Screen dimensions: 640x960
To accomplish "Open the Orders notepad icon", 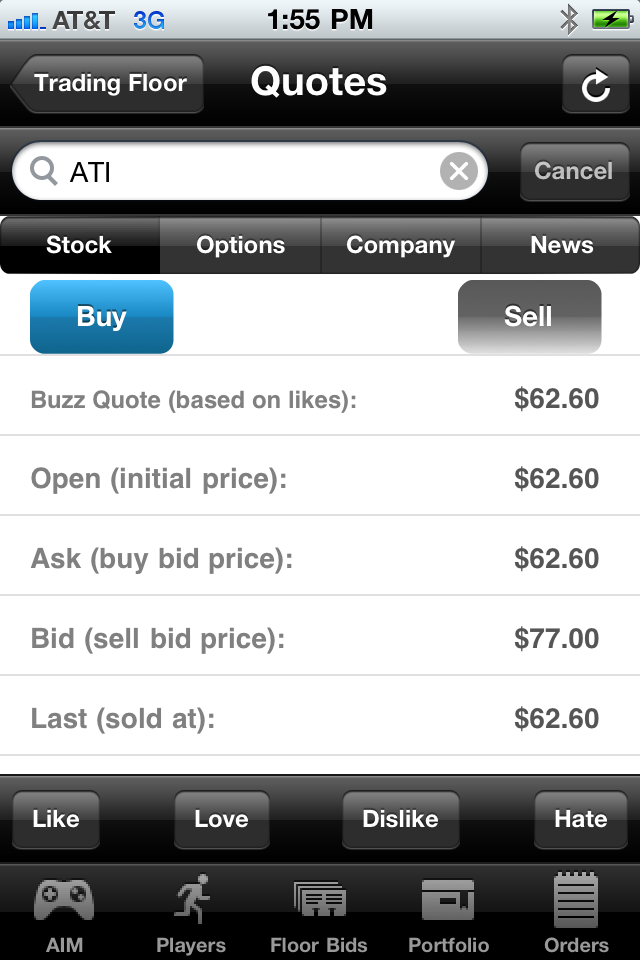I will point(576,900).
